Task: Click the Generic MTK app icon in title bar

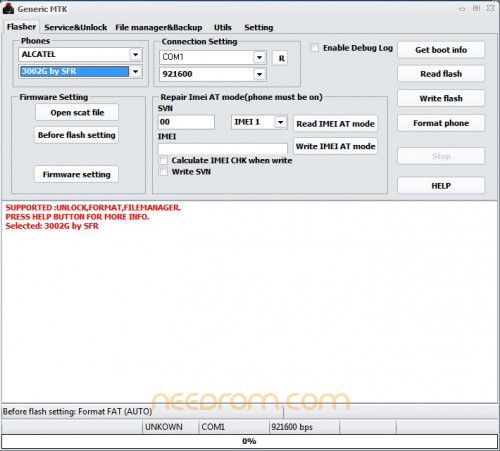Action: pyautogui.click(x=8, y=9)
